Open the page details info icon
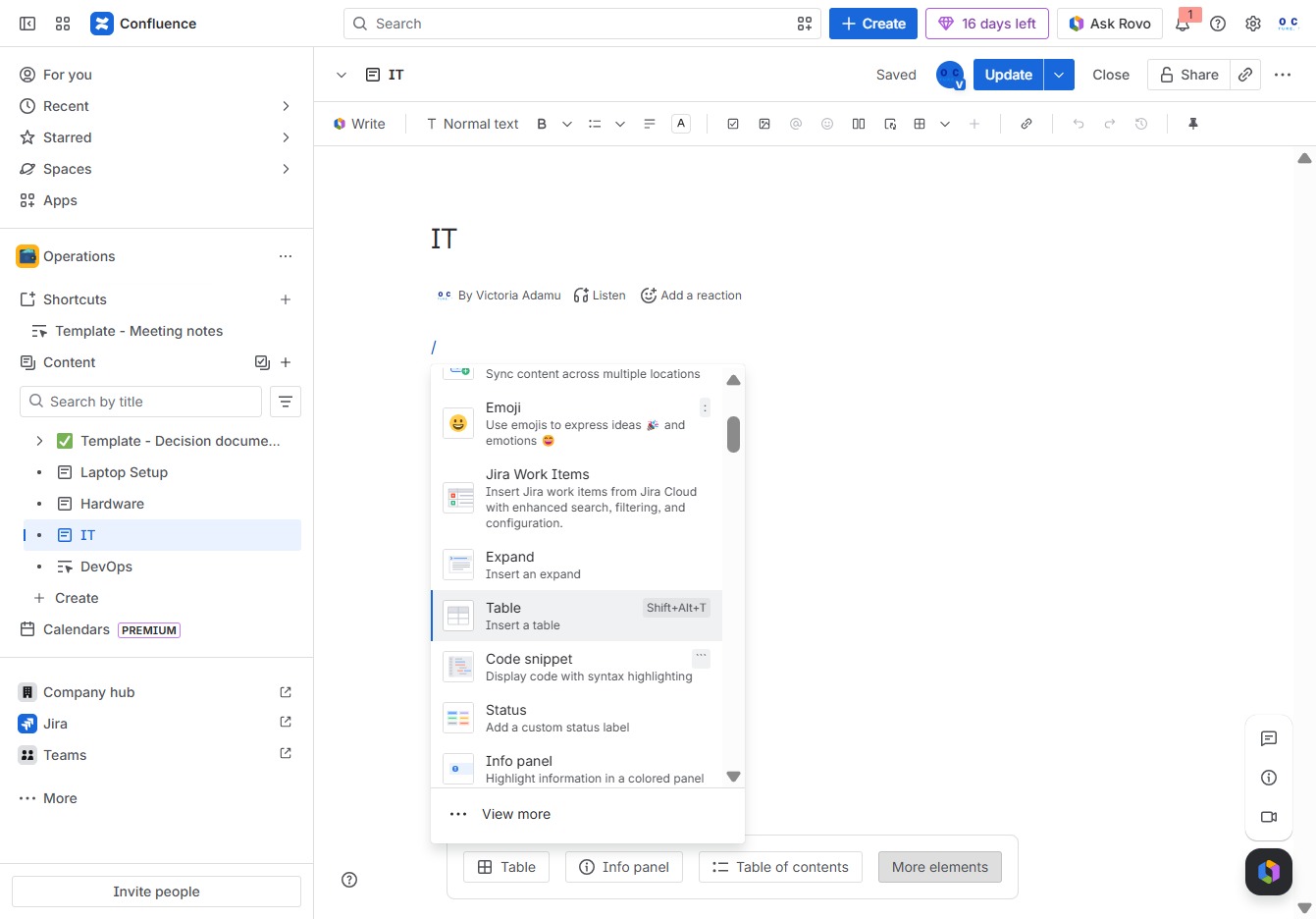 pyautogui.click(x=1269, y=778)
